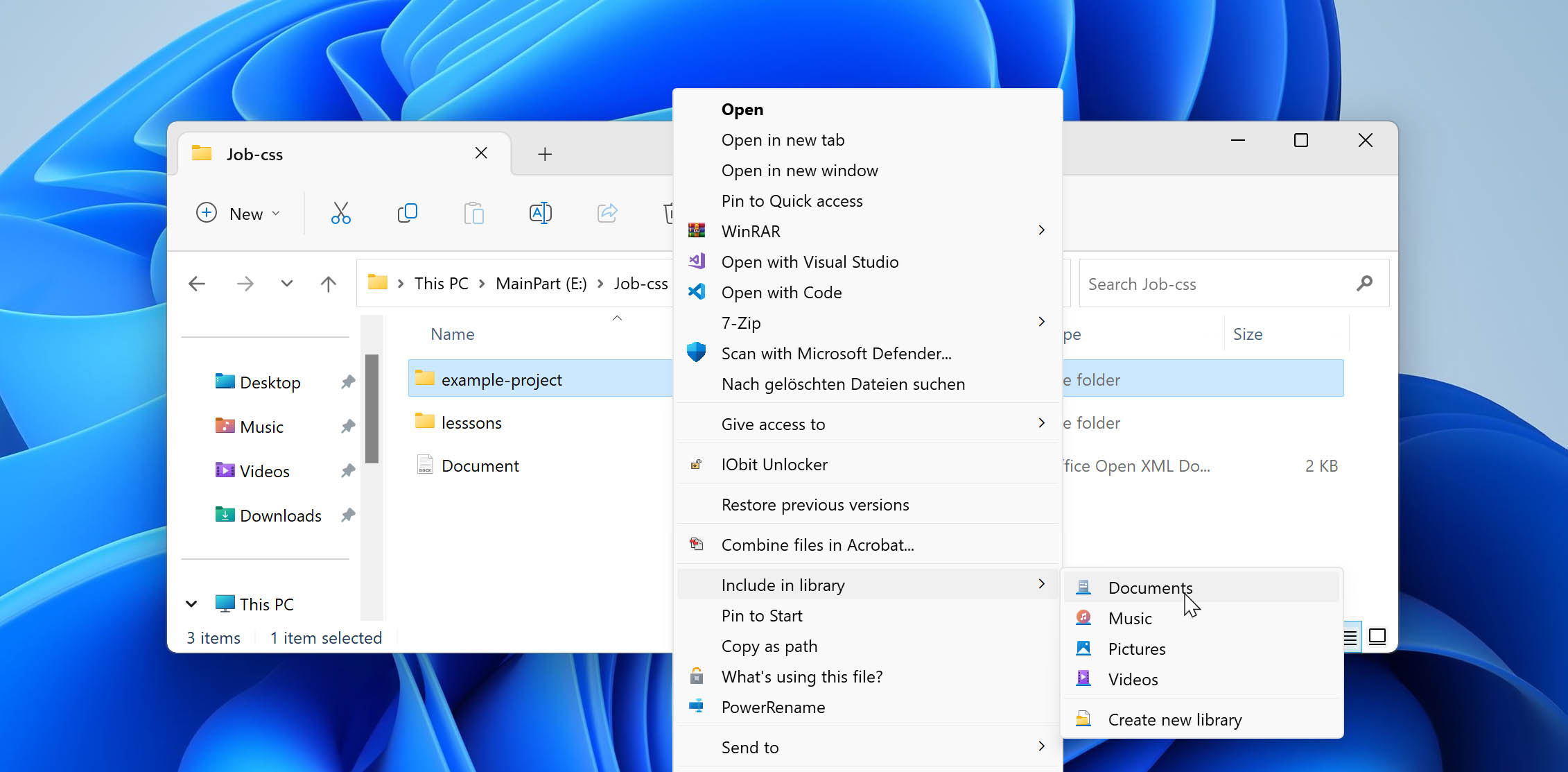This screenshot has width=1568, height=772.
Task: Click the Microsoft Defender shield icon
Action: 697,353
